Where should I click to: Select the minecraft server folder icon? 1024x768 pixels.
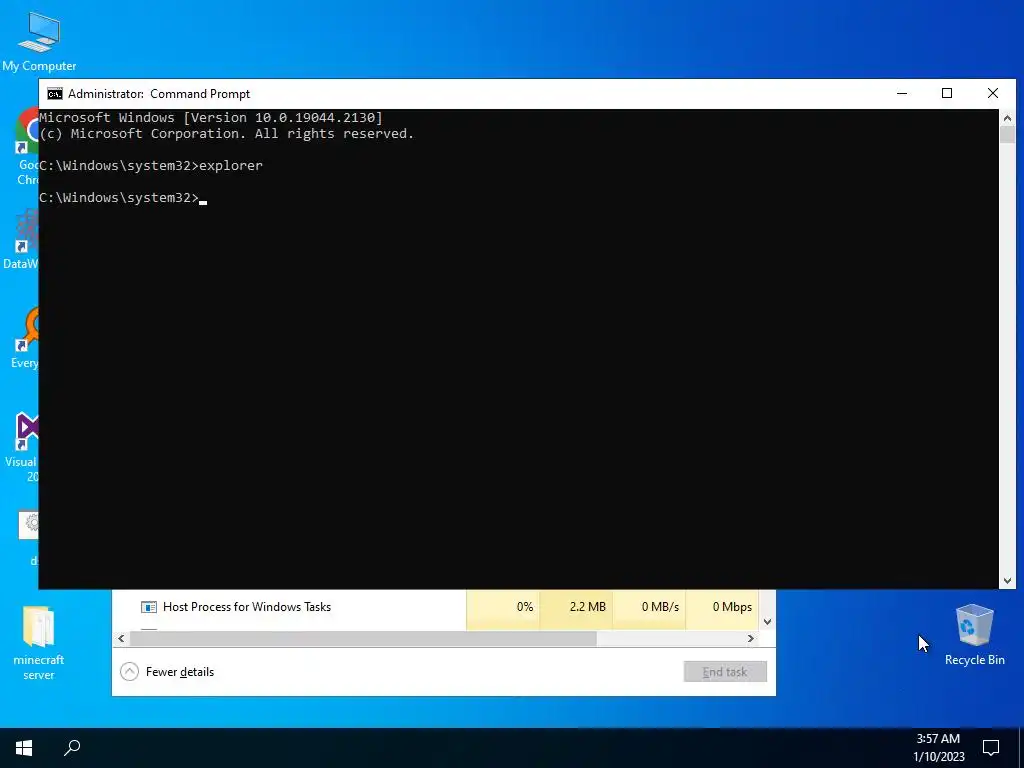pos(39,643)
